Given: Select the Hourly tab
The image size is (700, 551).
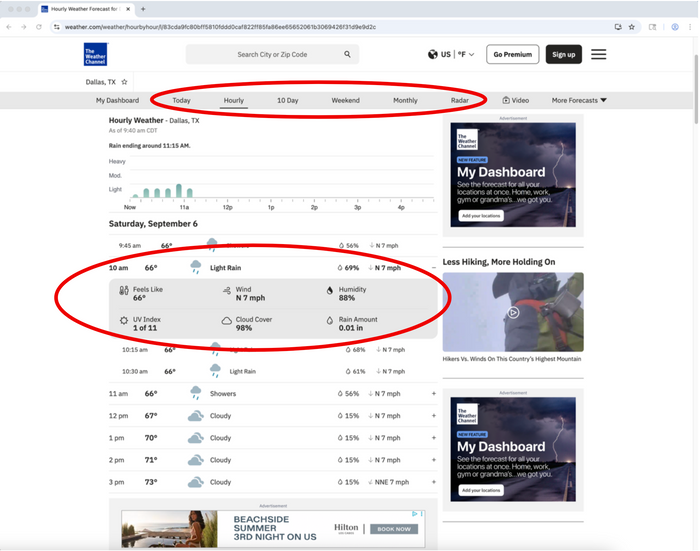Looking at the screenshot, I should click(233, 100).
